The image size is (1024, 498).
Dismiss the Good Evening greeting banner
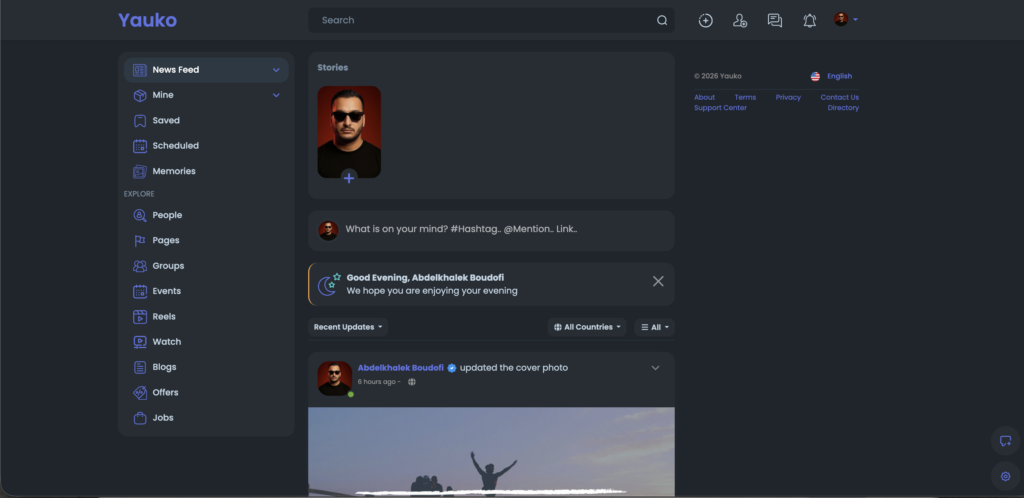[658, 281]
